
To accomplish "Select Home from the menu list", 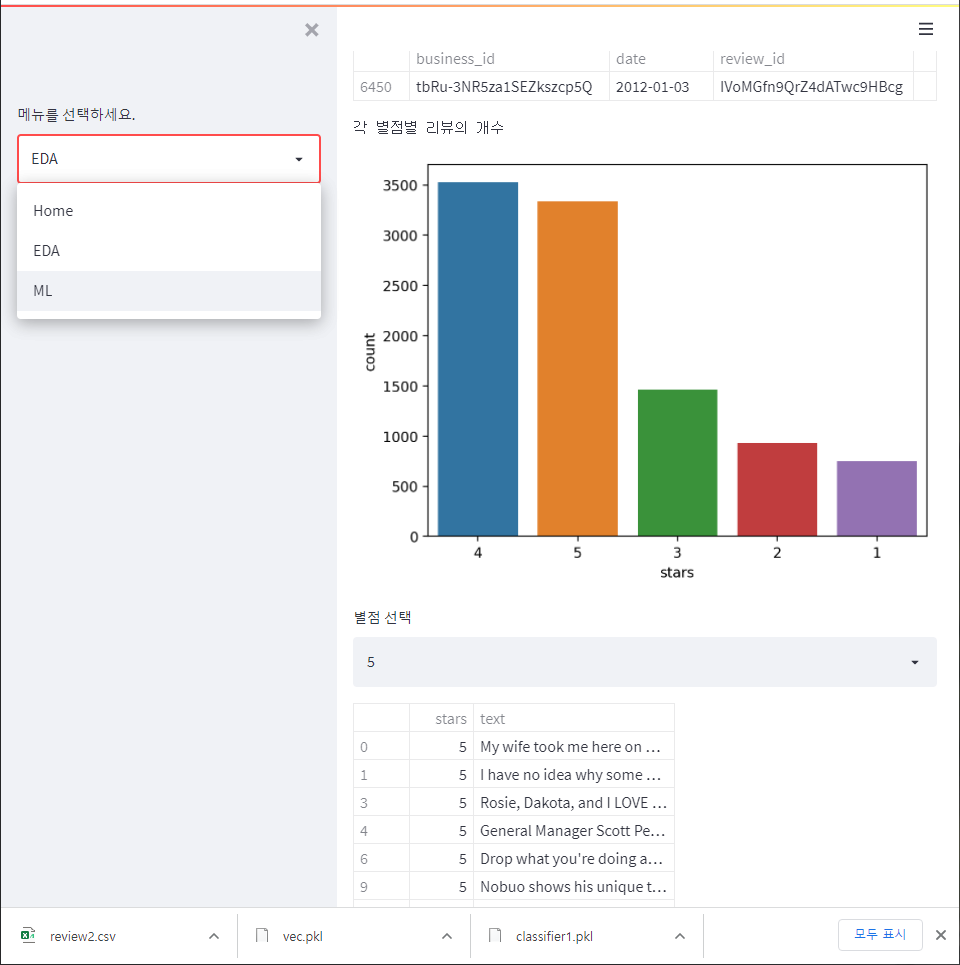I will point(169,211).
